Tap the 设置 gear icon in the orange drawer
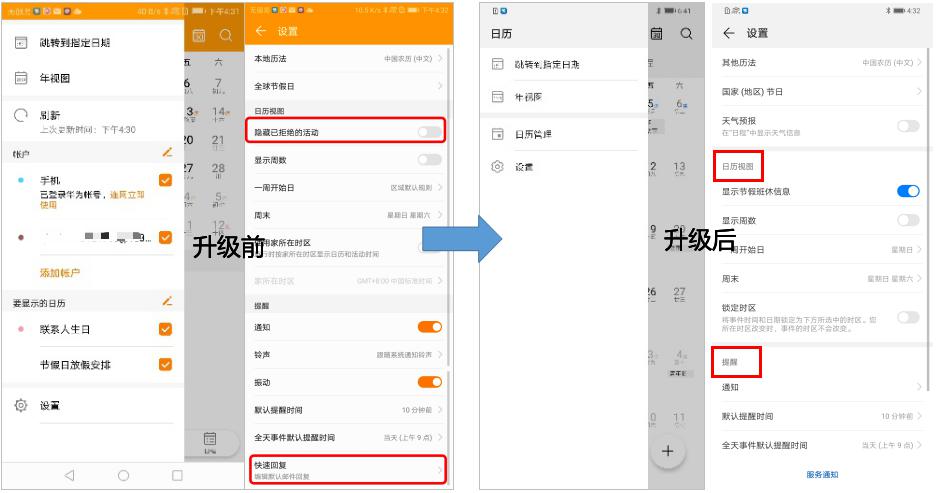Screen dimensions: 938x493 [x=21, y=405]
